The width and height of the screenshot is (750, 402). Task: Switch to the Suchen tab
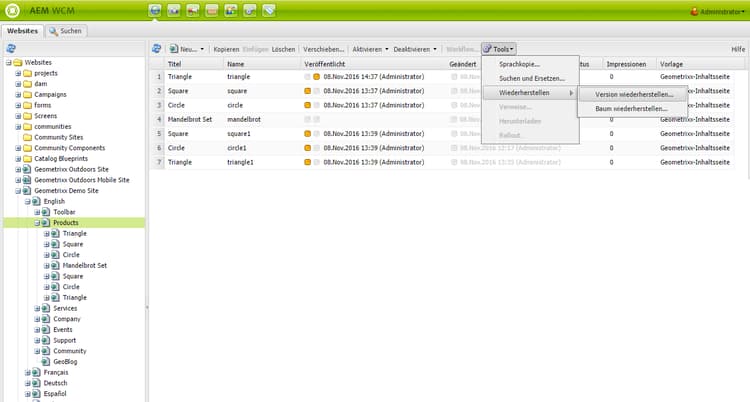pos(66,31)
